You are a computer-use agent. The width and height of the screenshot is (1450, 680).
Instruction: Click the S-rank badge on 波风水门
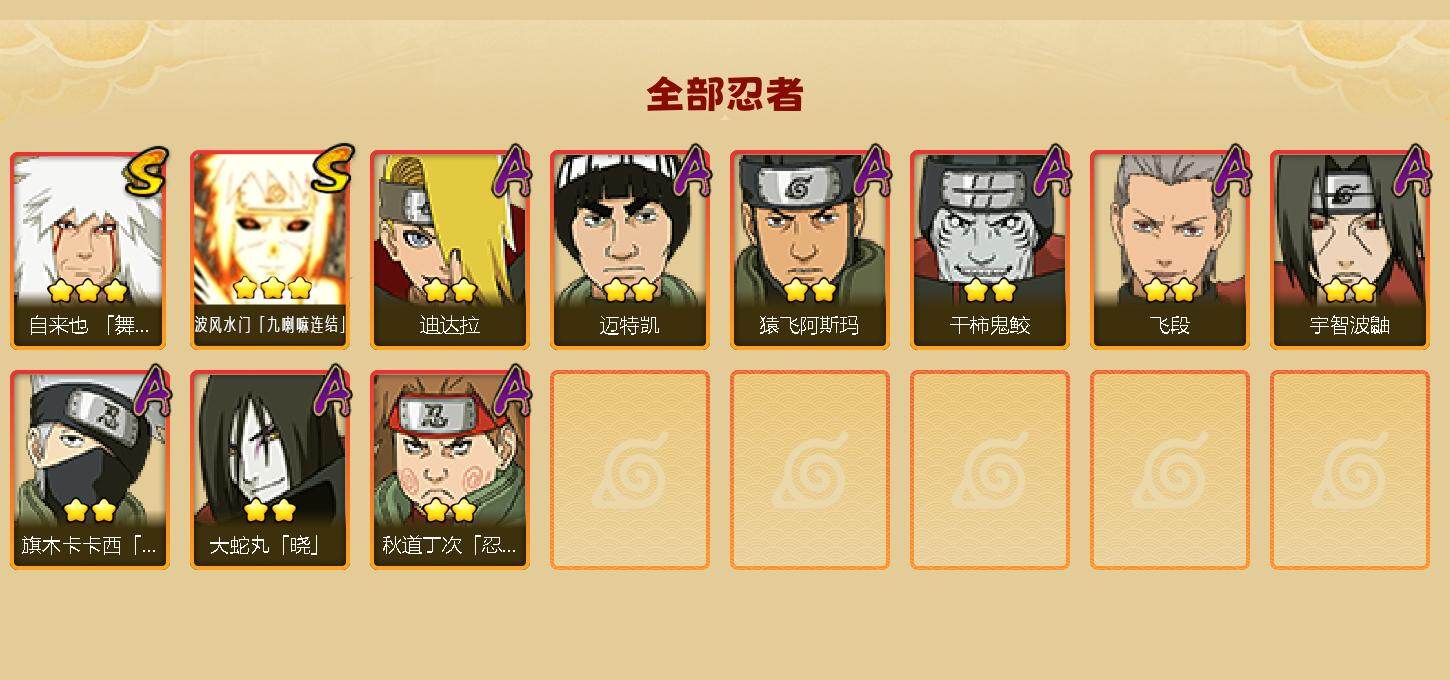[332, 170]
